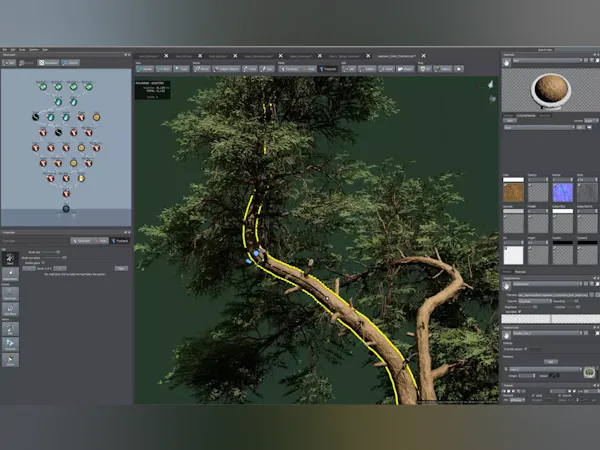Image resolution: width=600 pixels, height=450 pixels.
Task: Switch viewport to Node mode
Action: point(309,69)
